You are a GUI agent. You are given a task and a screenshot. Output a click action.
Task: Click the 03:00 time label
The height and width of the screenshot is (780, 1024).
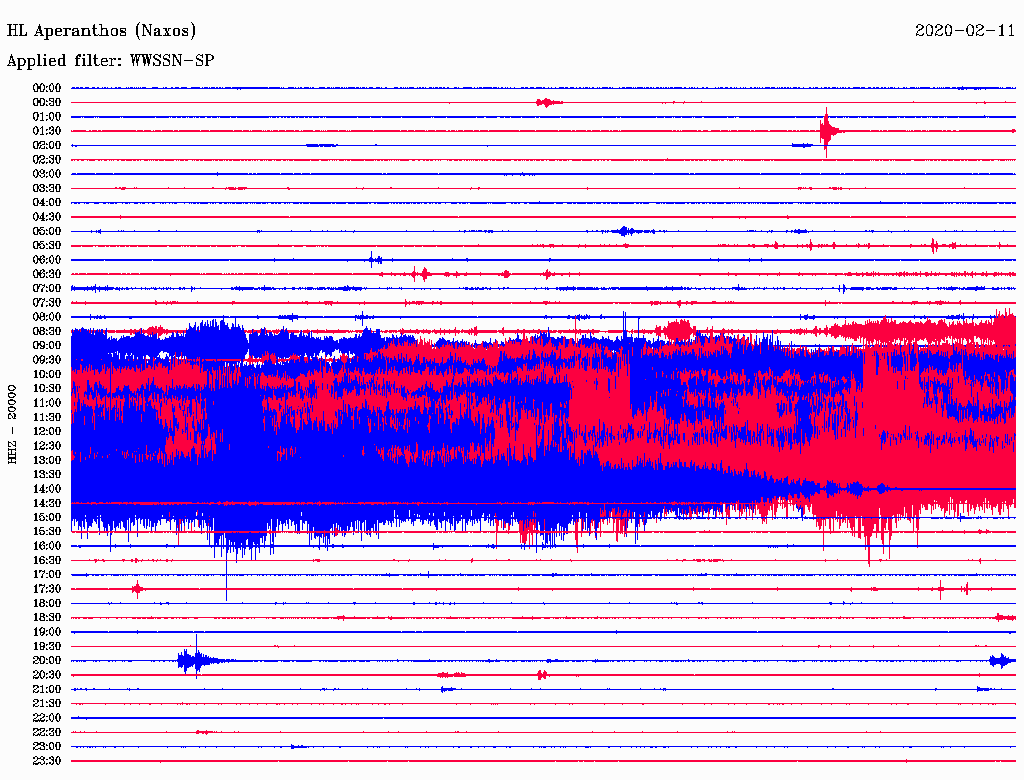click(x=47, y=174)
